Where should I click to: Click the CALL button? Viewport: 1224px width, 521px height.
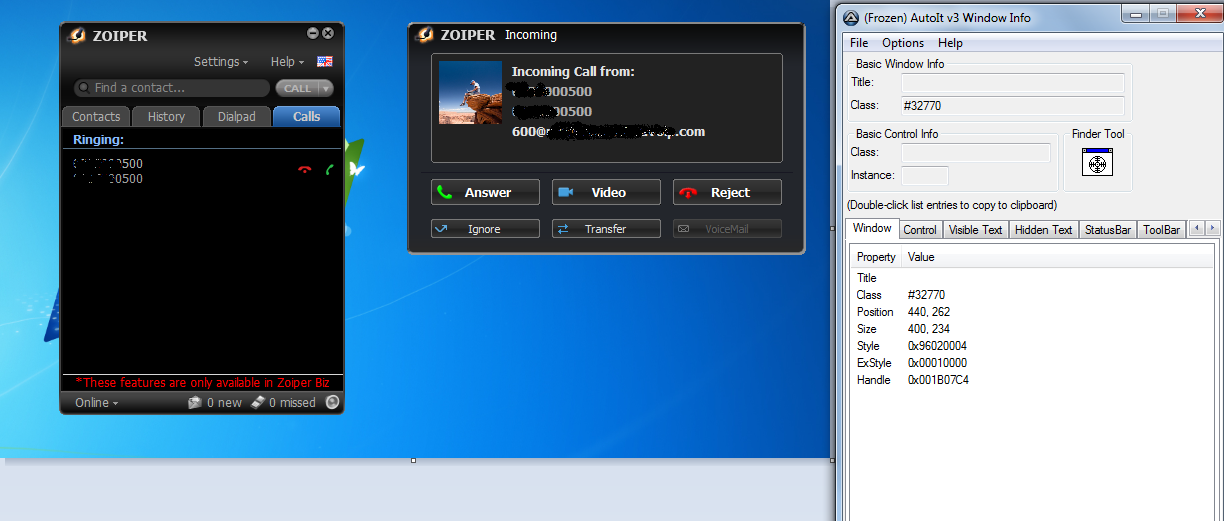[296, 88]
